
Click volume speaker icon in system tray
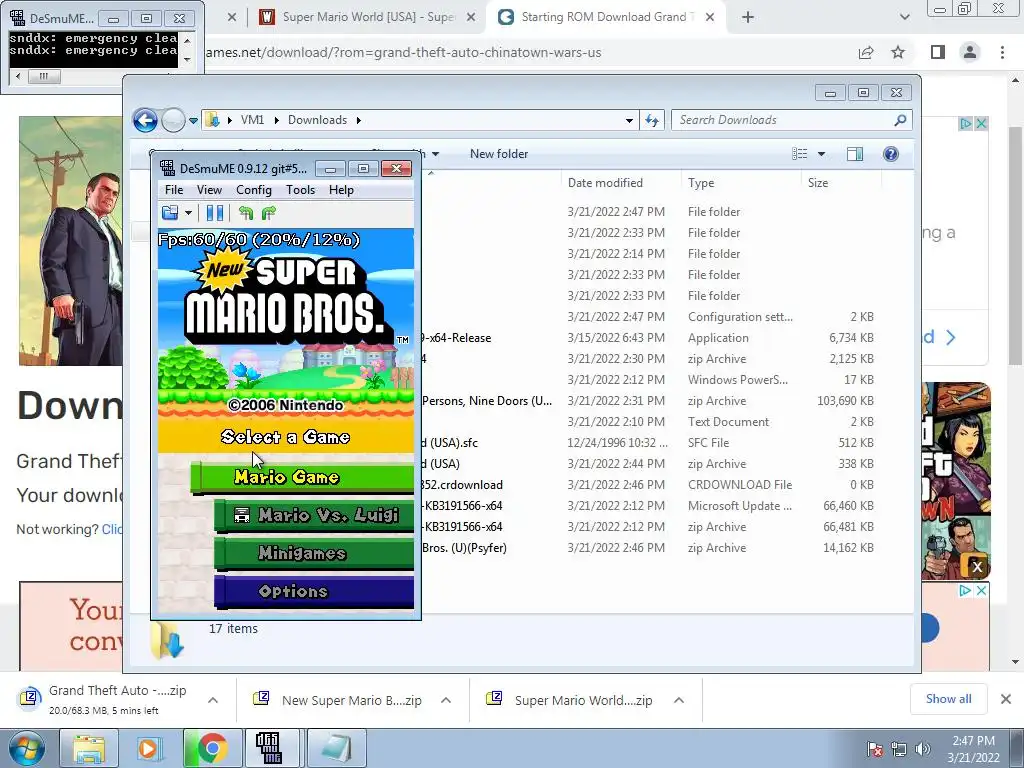[922, 749]
